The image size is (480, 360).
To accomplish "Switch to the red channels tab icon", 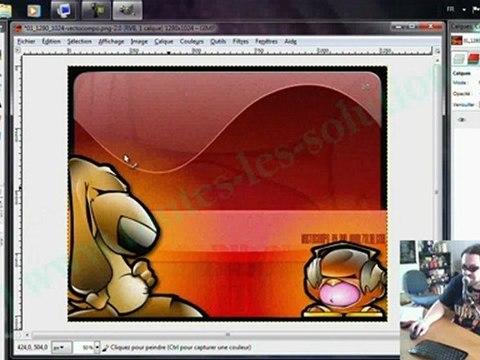I will (x=473, y=59).
